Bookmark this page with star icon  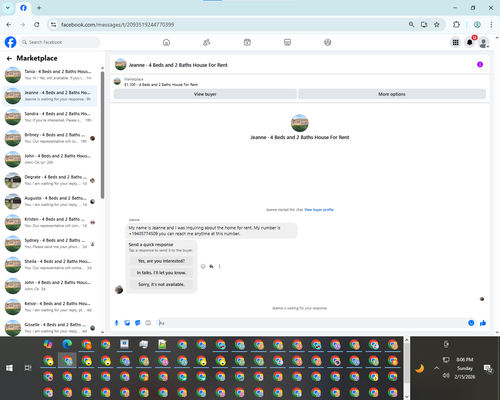point(437,25)
